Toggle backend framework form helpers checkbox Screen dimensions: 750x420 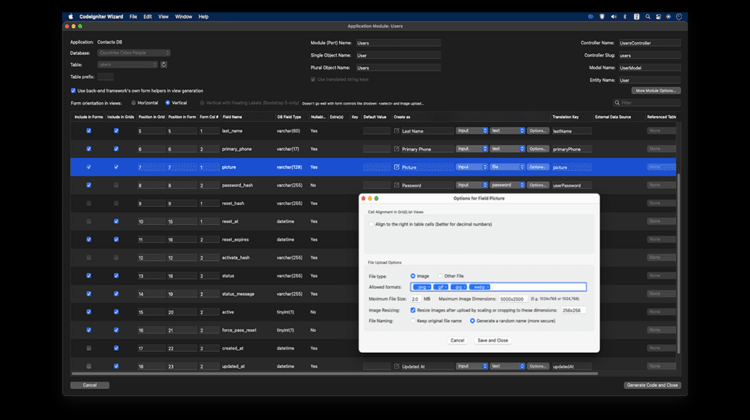point(73,90)
